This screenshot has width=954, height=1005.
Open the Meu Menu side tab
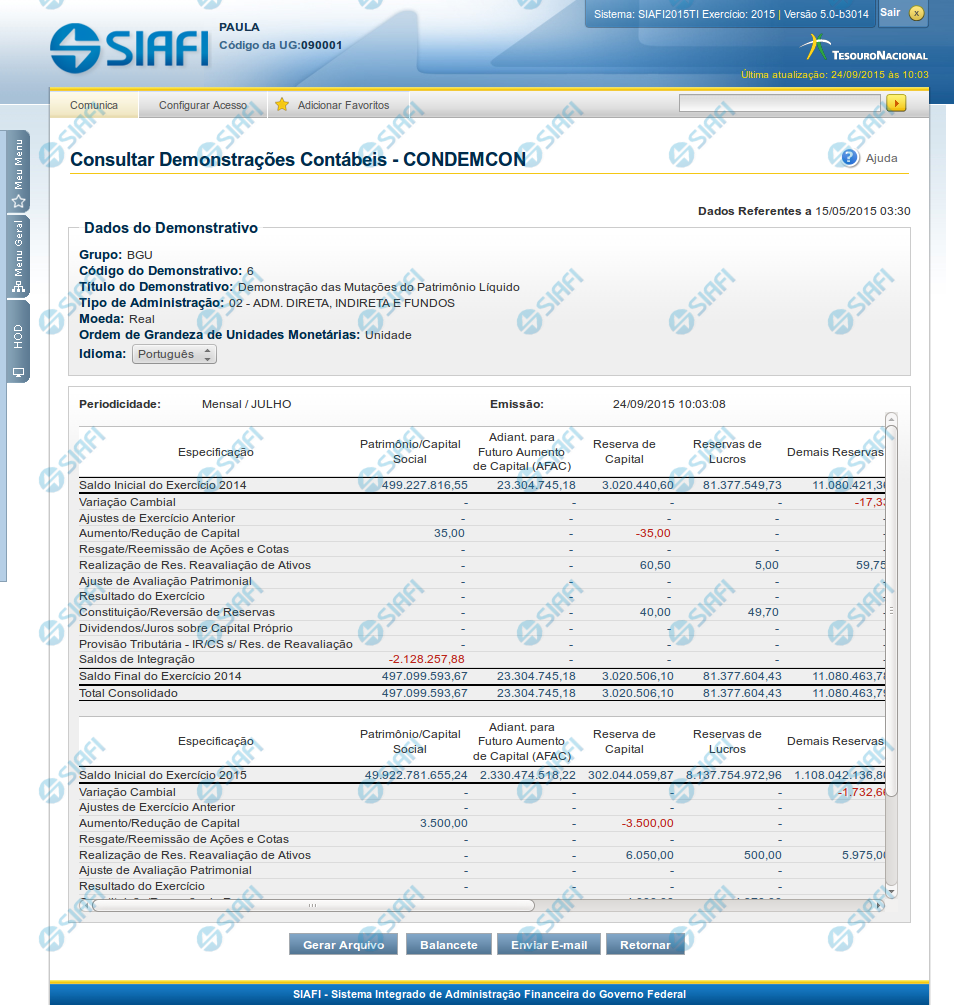click(18, 172)
